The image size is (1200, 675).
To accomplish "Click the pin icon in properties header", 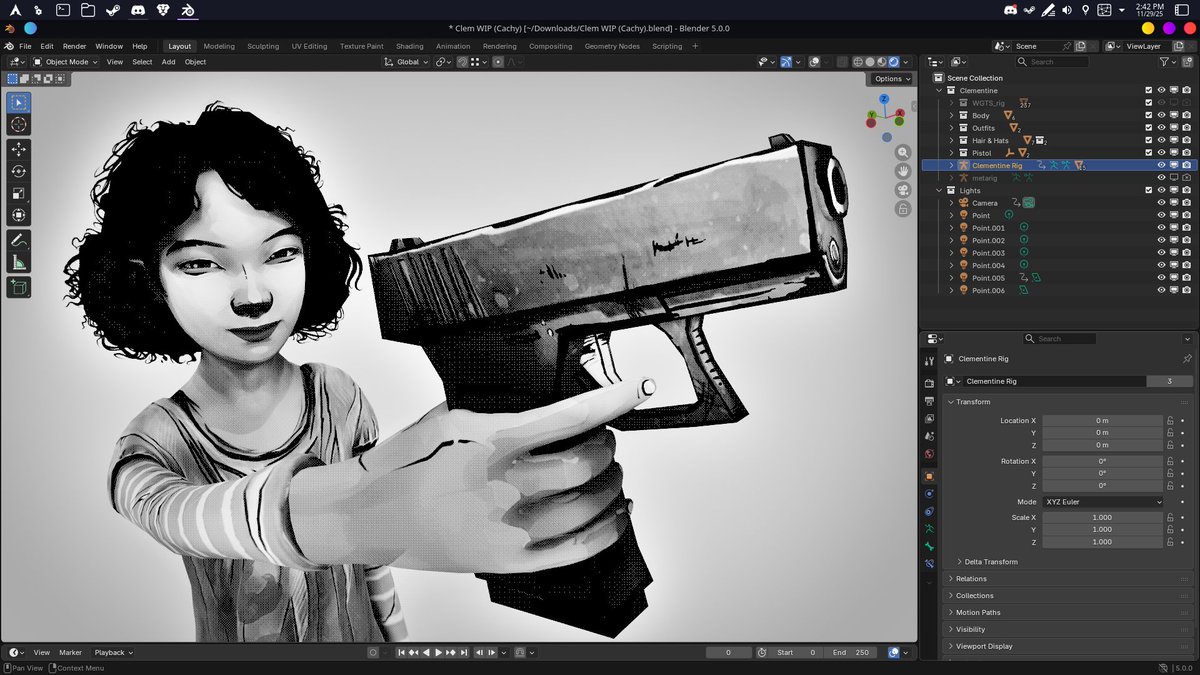I will (1187, 358).
